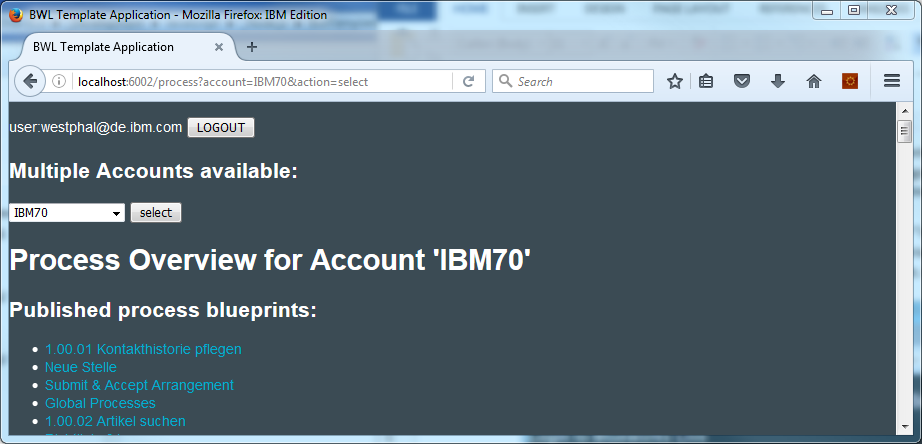This screenshot has height=444, width=922.
Task: Show bookmarks list icon
Action: [706, 82]
